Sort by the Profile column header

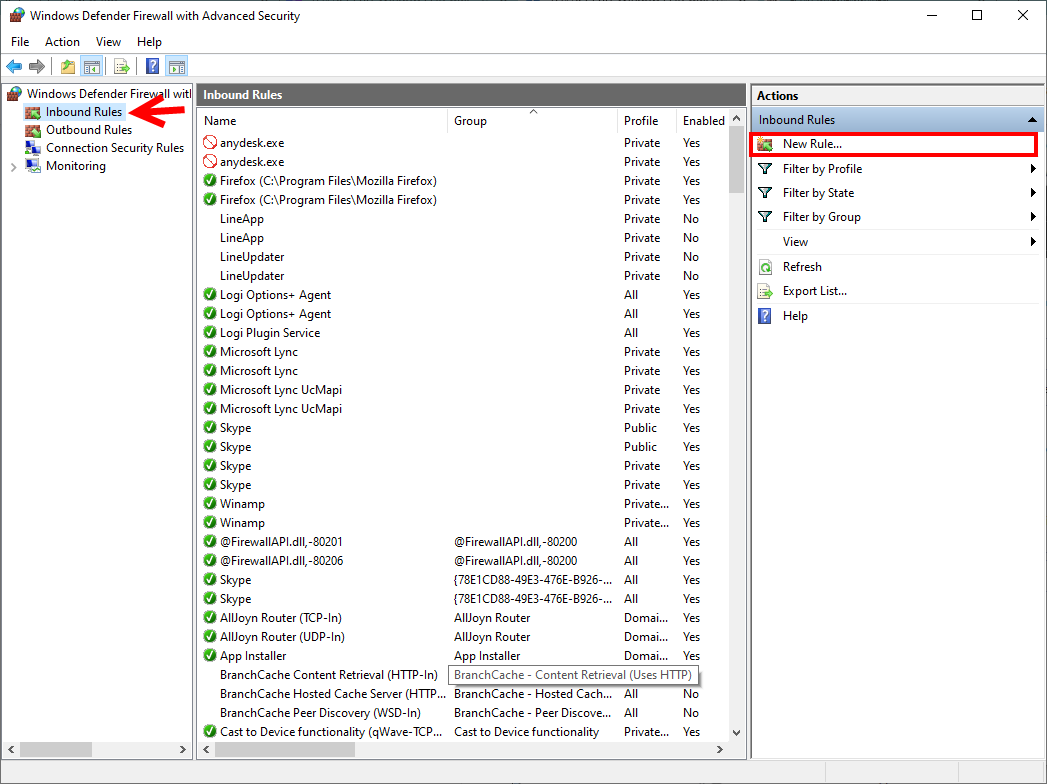[x=646, y=121]
